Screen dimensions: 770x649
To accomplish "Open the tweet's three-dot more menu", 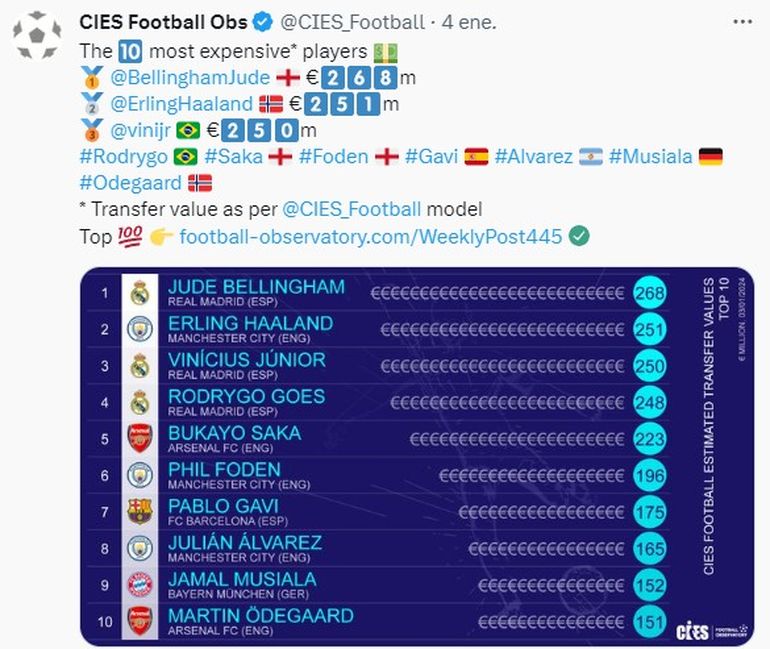I will click(x=741, y=22).
